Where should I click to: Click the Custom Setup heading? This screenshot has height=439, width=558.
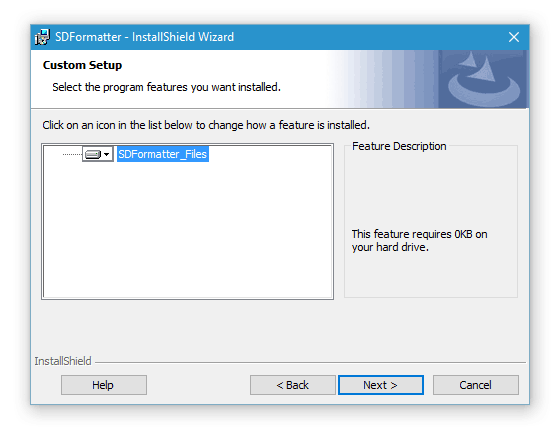(82, 65)
